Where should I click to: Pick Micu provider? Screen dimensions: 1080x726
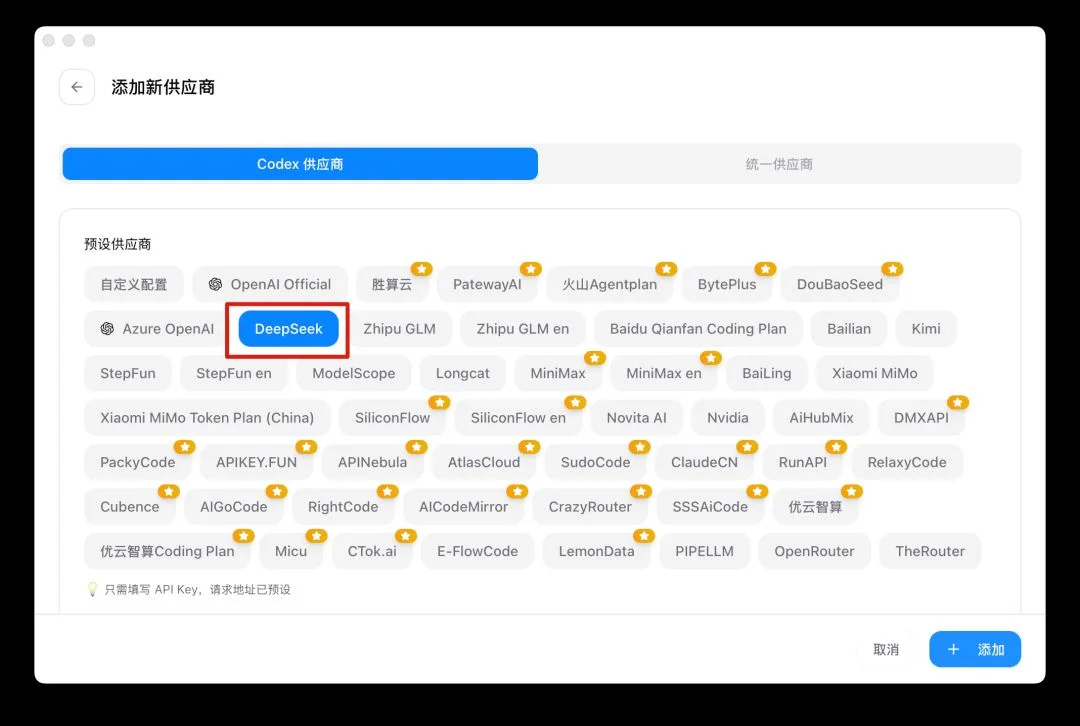pyautogui.click(x=291, y=551)
